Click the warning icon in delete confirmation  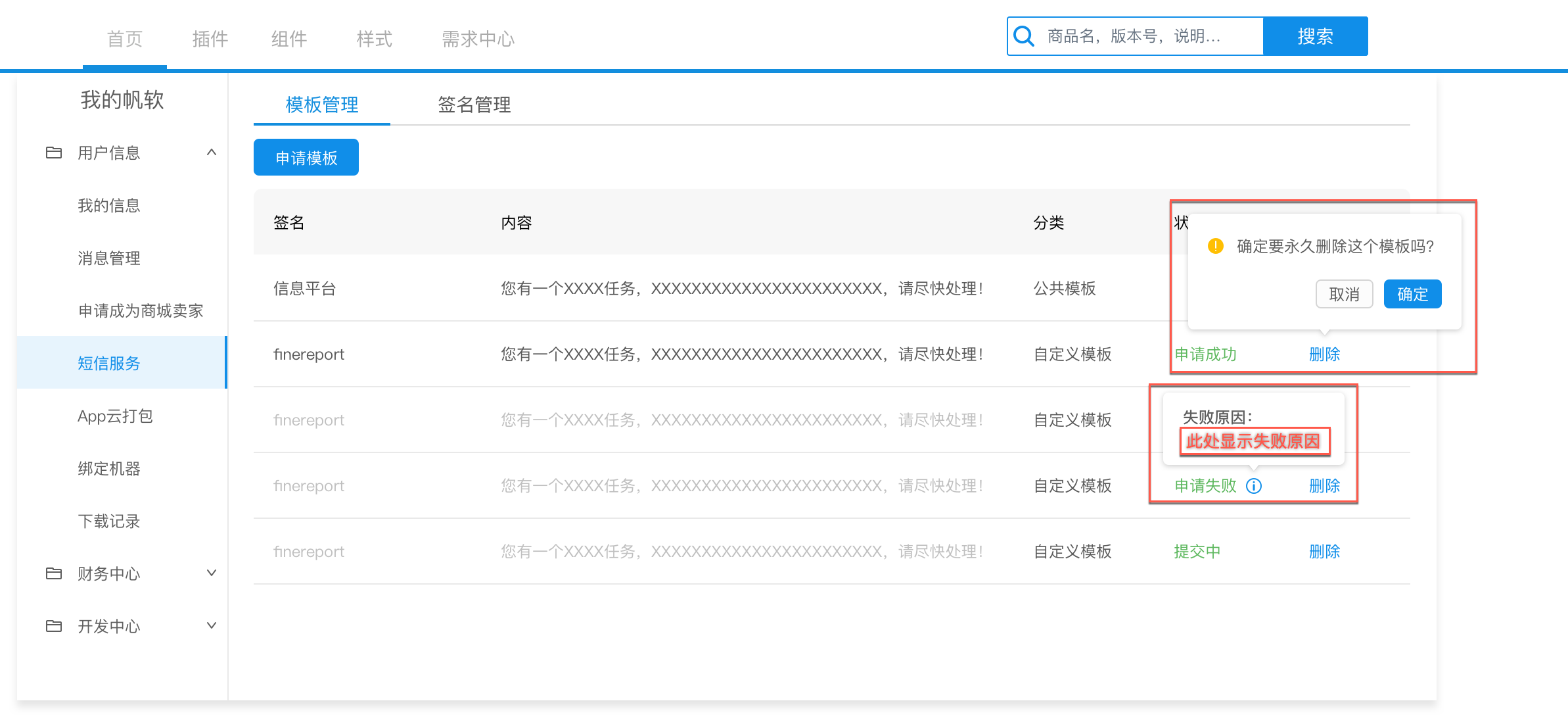point(1216,246)
